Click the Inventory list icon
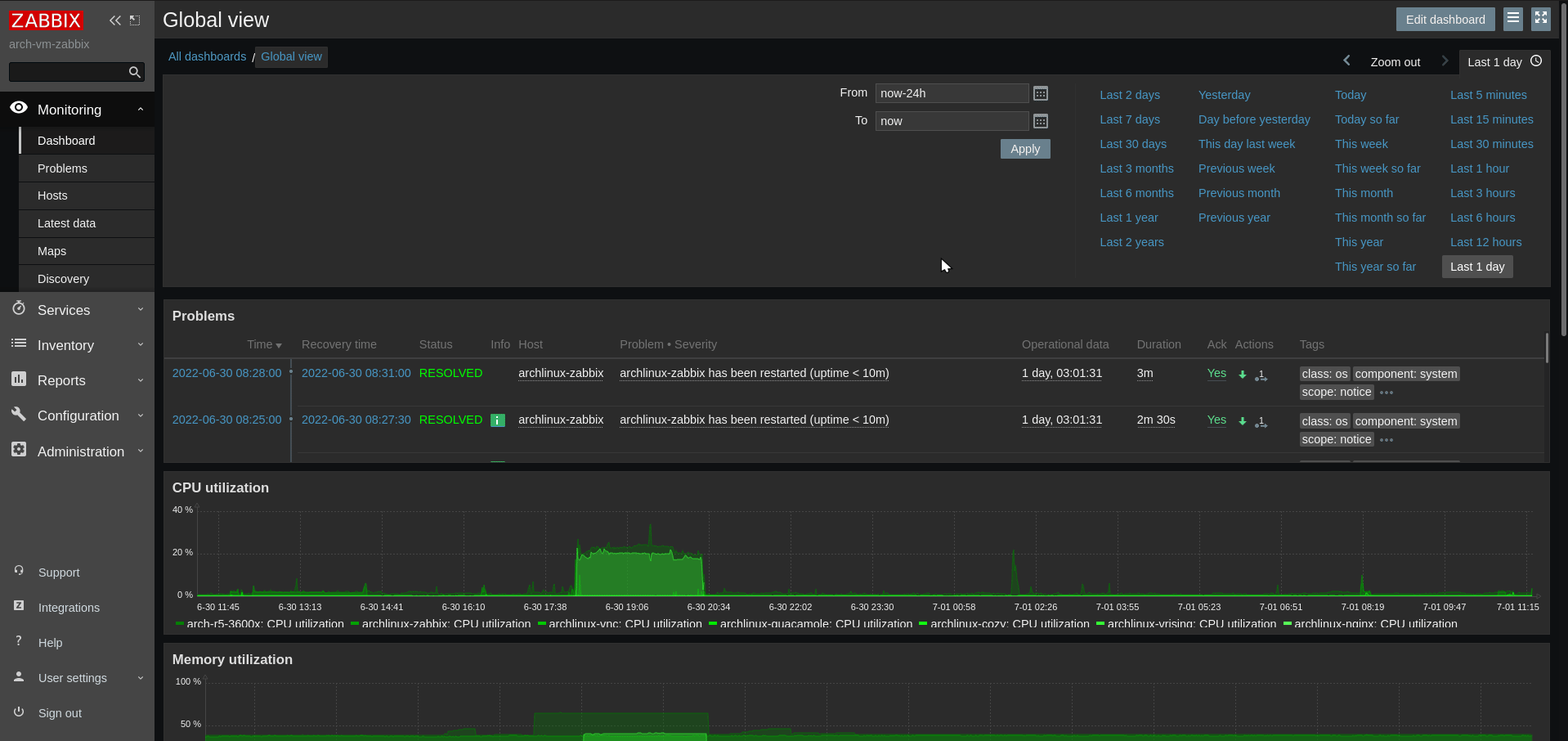 [19, 344]
